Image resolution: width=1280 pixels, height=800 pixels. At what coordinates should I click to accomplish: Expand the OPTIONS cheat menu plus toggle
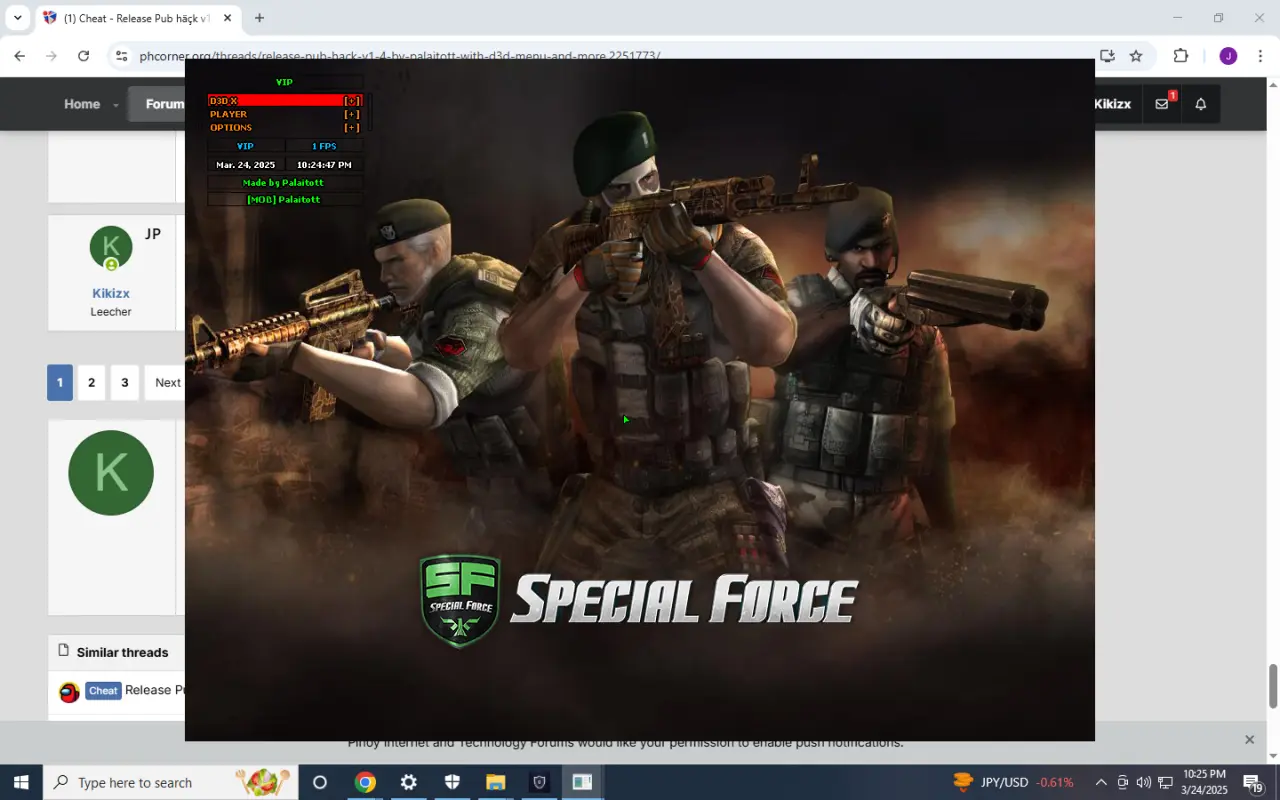tap(352, 128)
